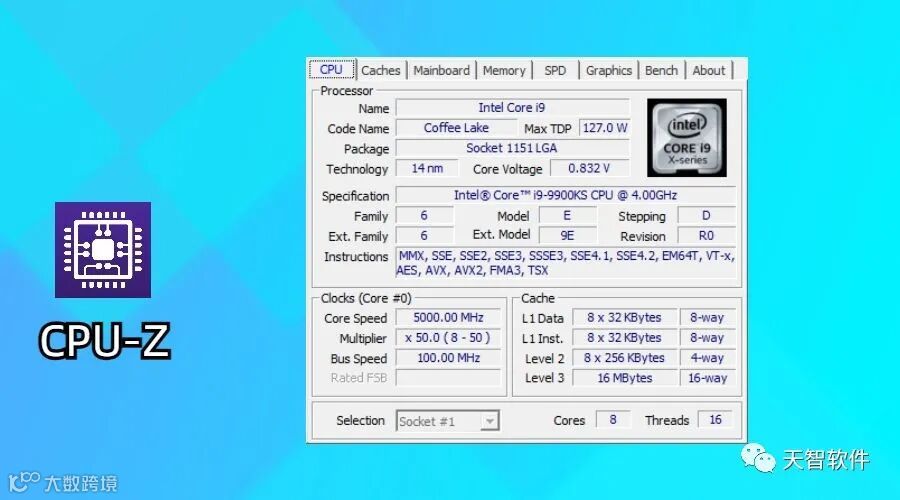Click the Name field showing Intel Core i9
Screen dimensions: 900x500
coord(513,108)
